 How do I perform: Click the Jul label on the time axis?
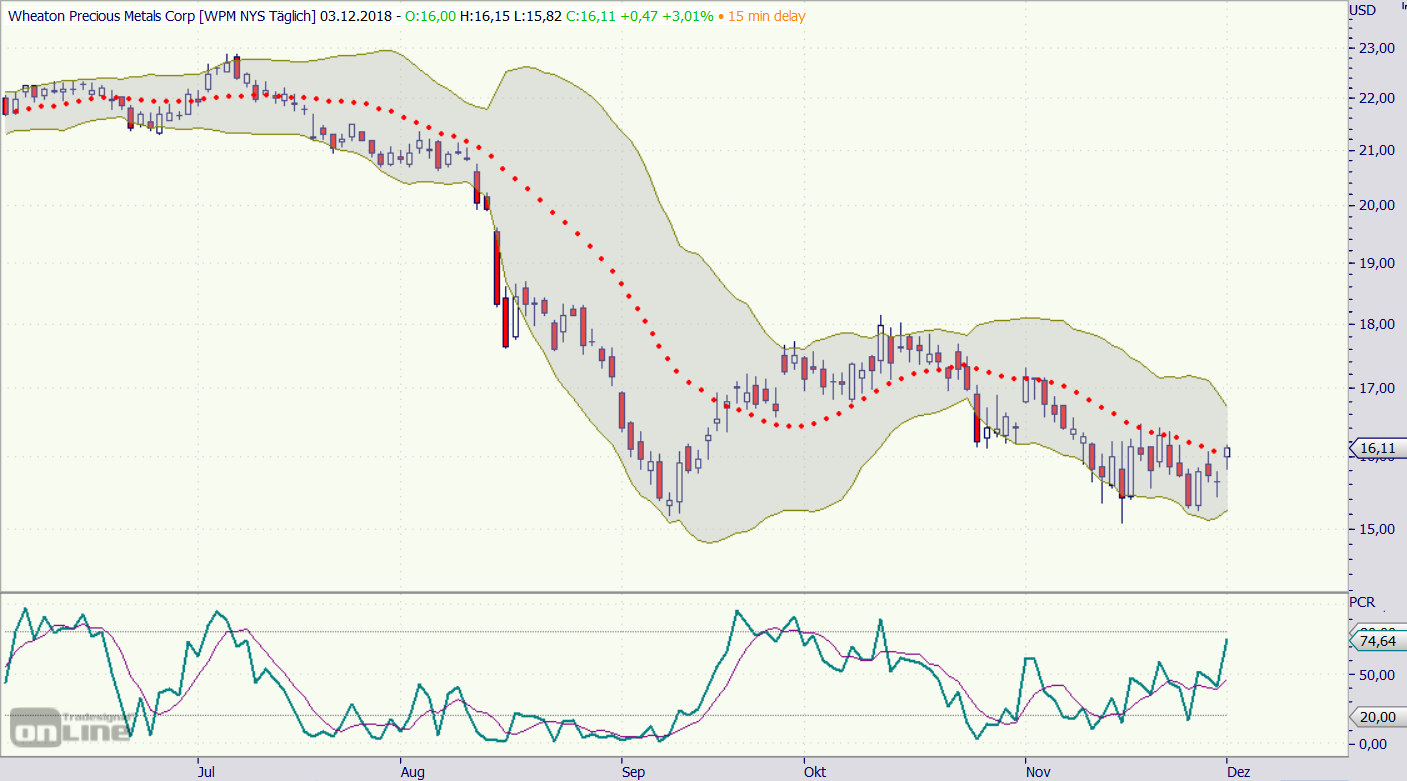pyautogui.click(x=207, y=772)
